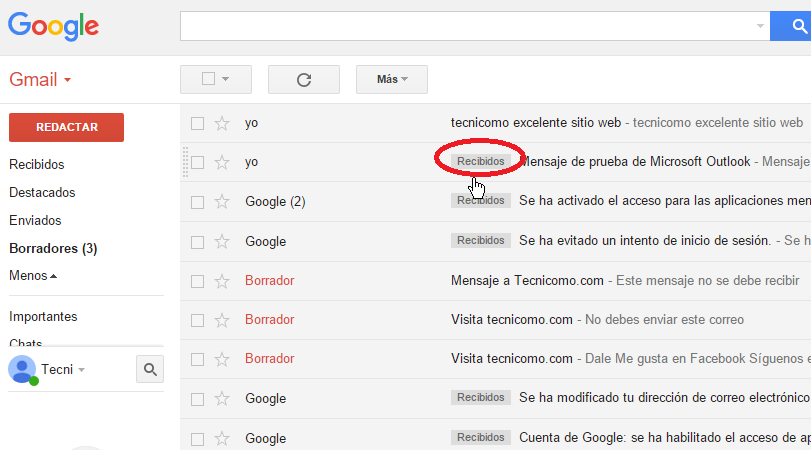Star the 'Se ha modificado tu dirección' email
Viewport: 811px width, 450px height.
222,399
